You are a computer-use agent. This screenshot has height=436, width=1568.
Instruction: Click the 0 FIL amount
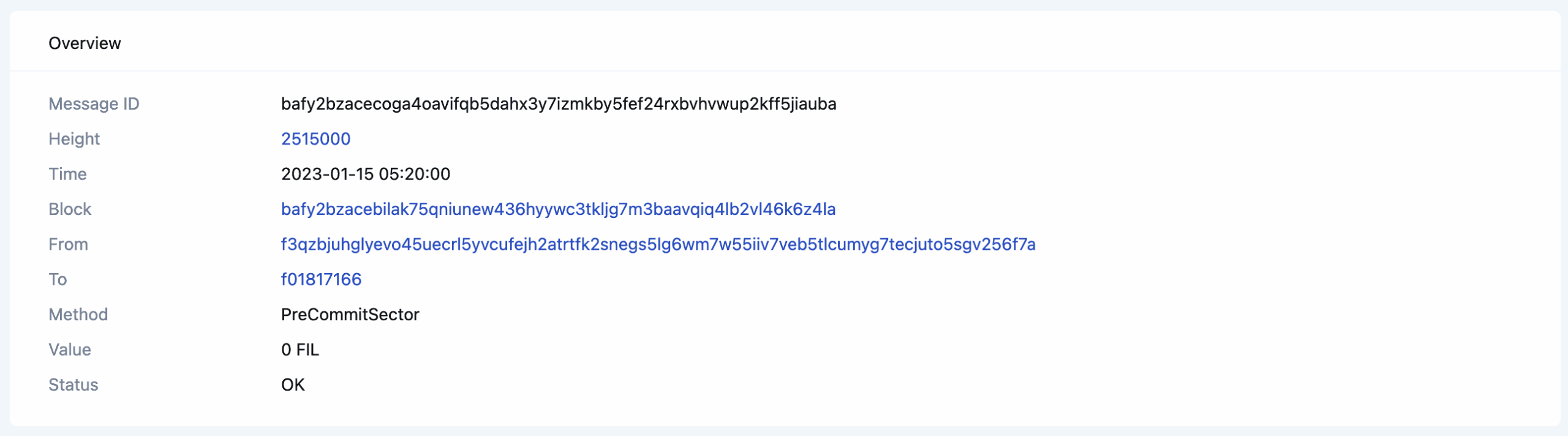click(300, 350)
